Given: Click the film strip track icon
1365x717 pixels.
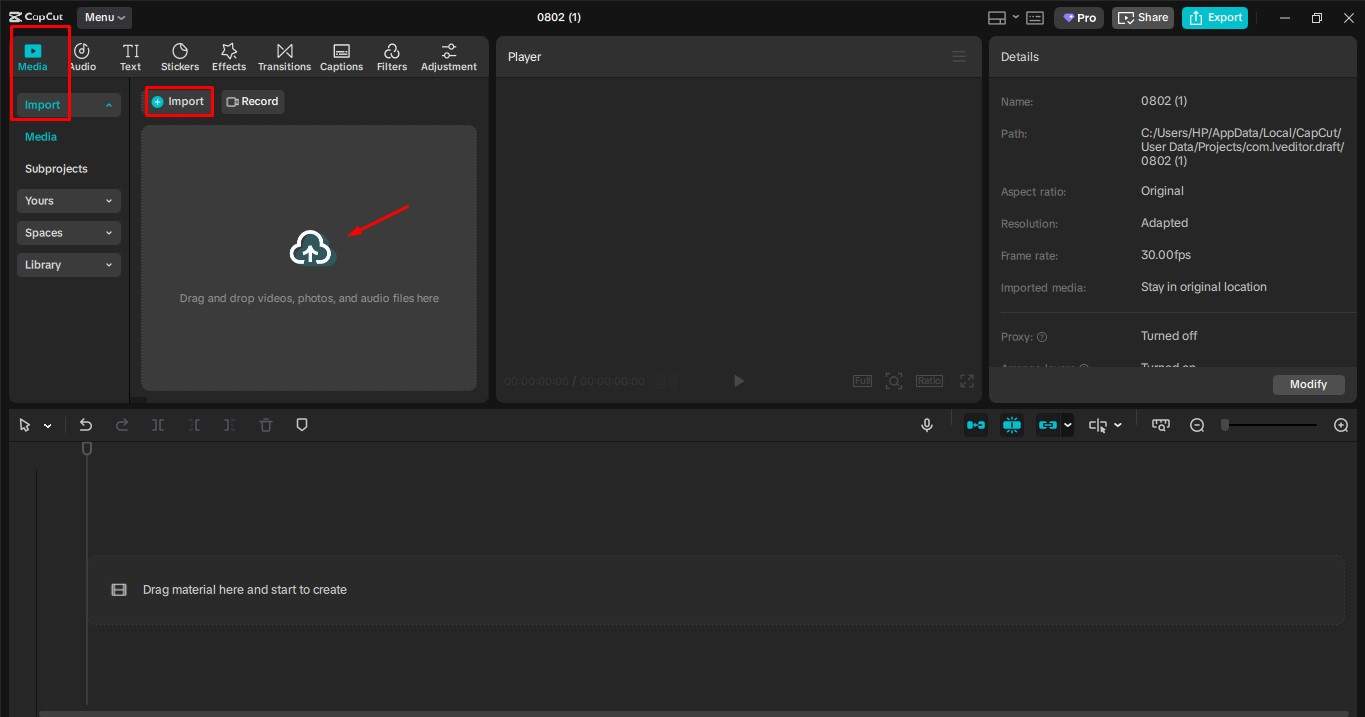Looking at the screenshot, I should [x=119, y=590].
